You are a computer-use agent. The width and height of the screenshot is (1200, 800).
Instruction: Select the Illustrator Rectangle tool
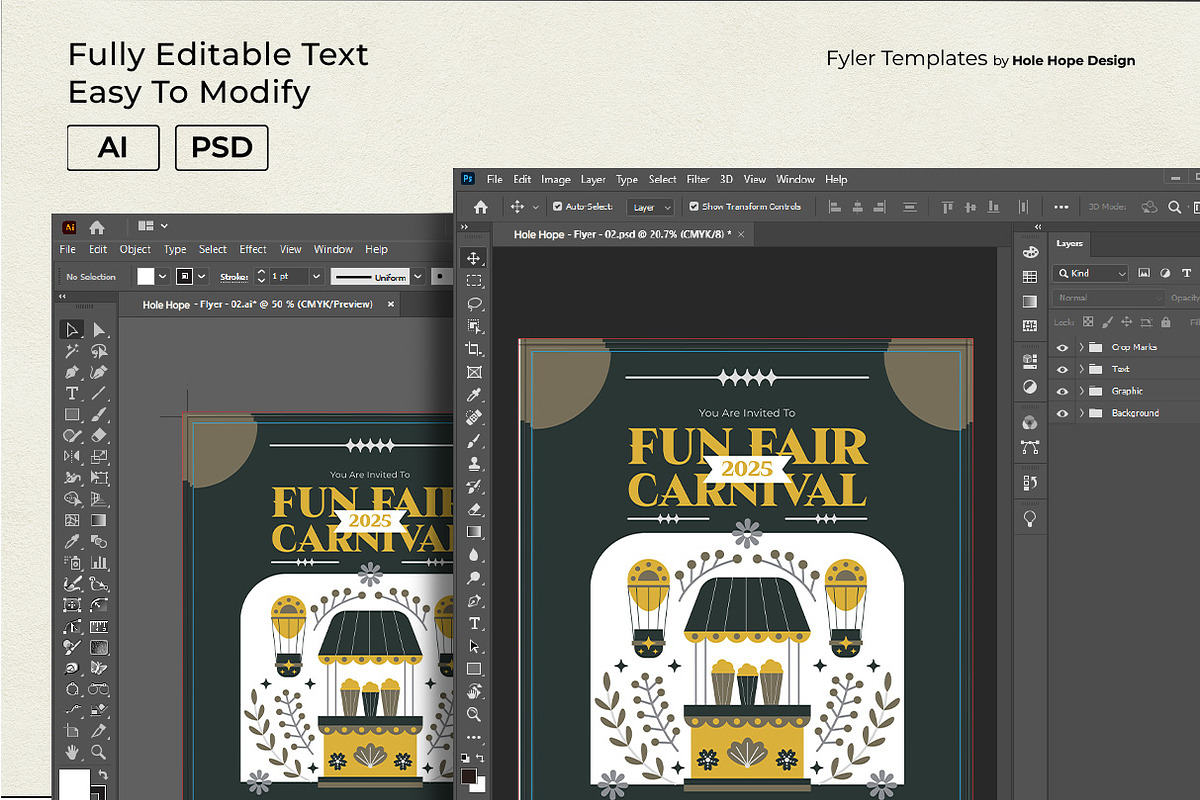(x=72, y=414)
